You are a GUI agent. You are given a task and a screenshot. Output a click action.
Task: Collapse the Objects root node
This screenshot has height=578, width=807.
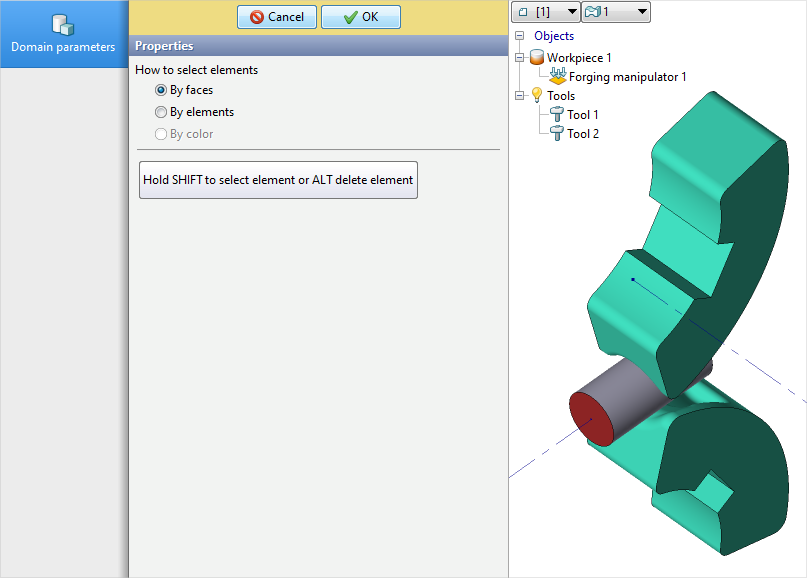click(x=519, y=36)
